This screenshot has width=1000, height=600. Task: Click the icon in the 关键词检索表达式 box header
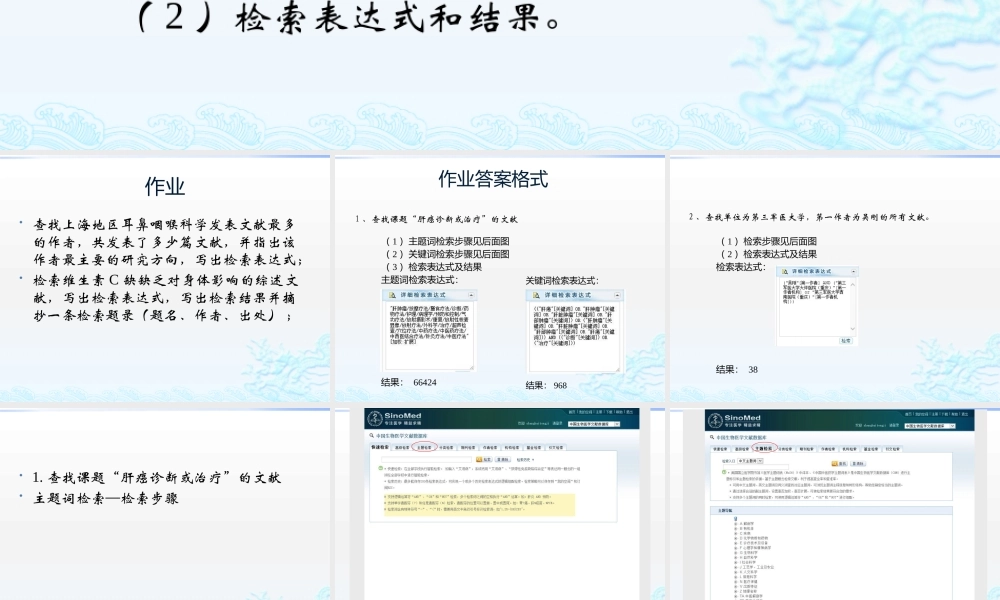[x=537, y=297]
